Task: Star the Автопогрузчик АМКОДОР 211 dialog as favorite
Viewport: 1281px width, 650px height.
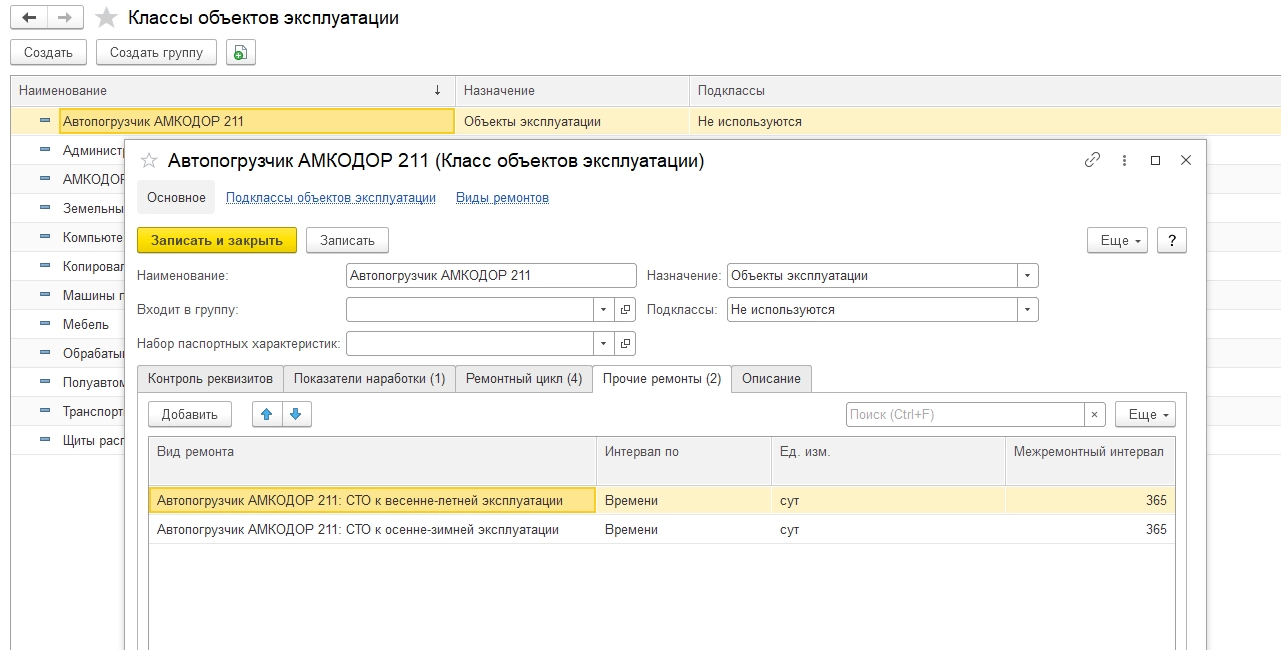Action: point(149,161)
